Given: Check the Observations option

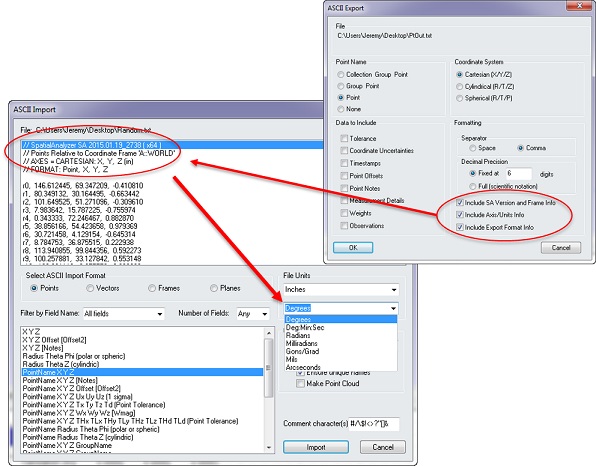Looking at the screenshot, I should click(x=344, y=226).
